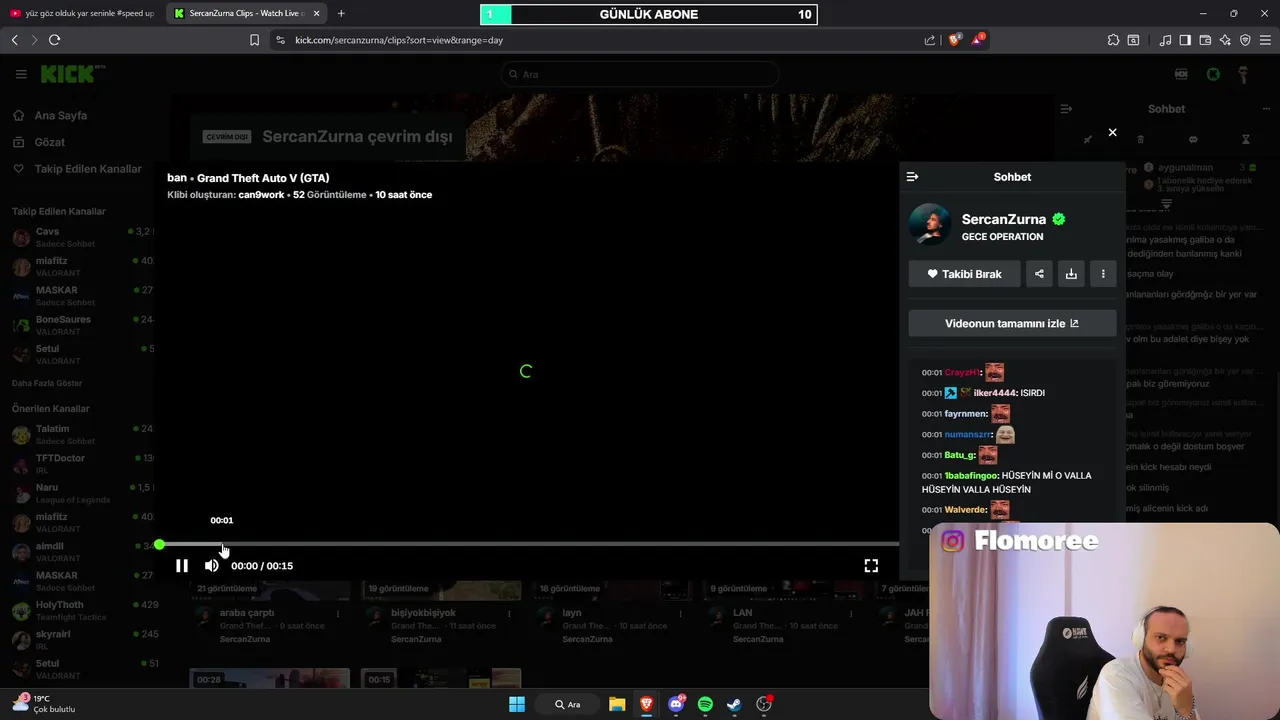Open bişiyokbişiyok clip card
Screen dimensions: 1280x720
point(423,613)
